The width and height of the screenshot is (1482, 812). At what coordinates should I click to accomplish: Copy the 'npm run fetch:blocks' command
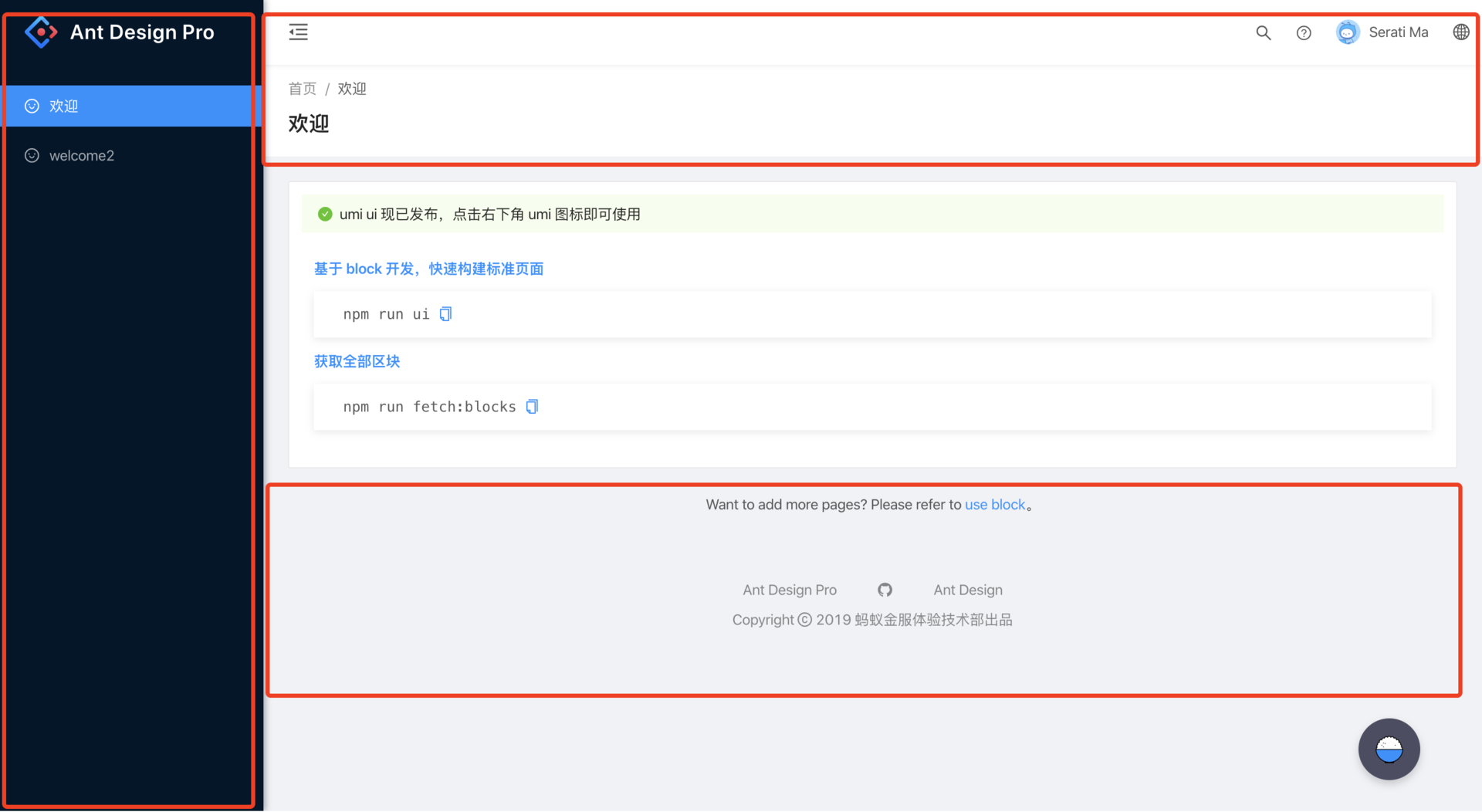pyautogui.click(x=532, y=407)
